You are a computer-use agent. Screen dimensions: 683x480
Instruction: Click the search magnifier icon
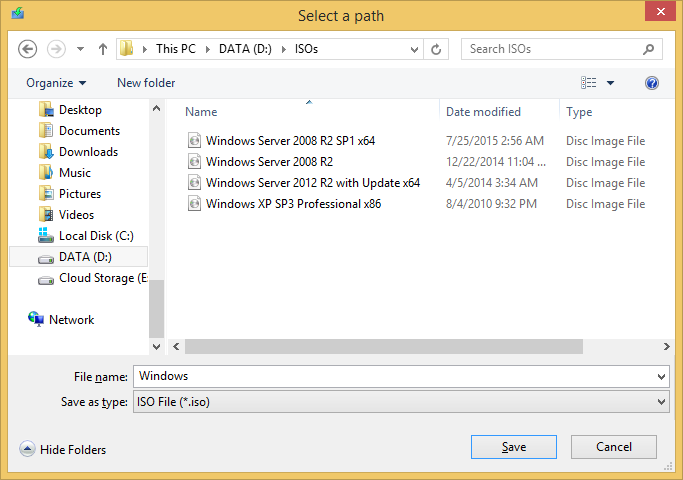tap(649, 49)
